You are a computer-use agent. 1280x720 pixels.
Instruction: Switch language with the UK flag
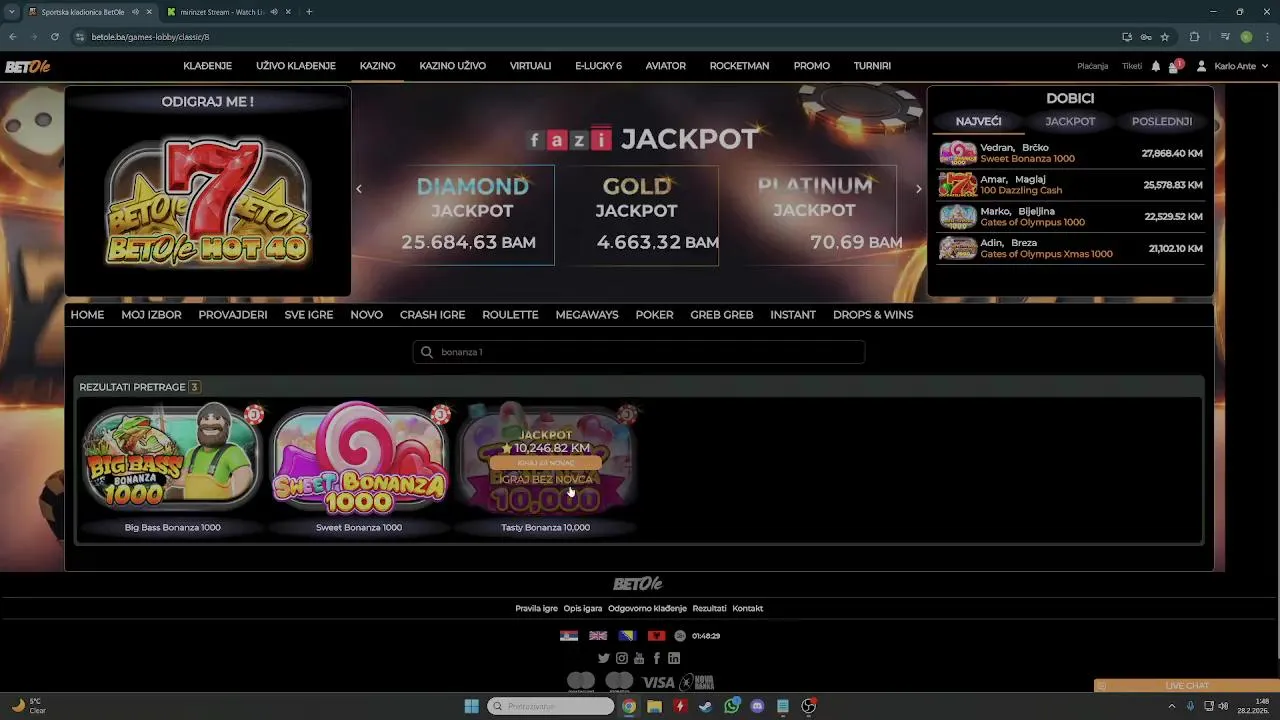(598, 636)
